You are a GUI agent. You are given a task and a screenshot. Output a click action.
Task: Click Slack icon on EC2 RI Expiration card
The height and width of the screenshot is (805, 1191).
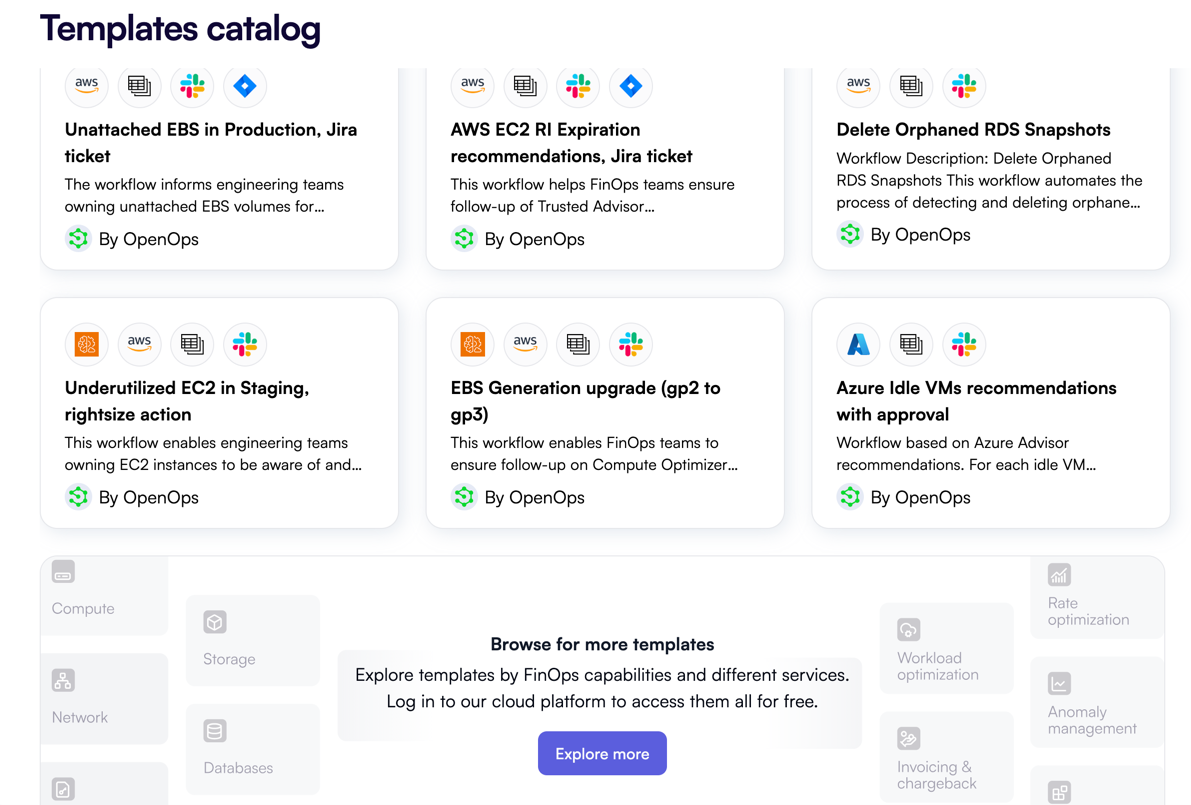coord(578,86)
